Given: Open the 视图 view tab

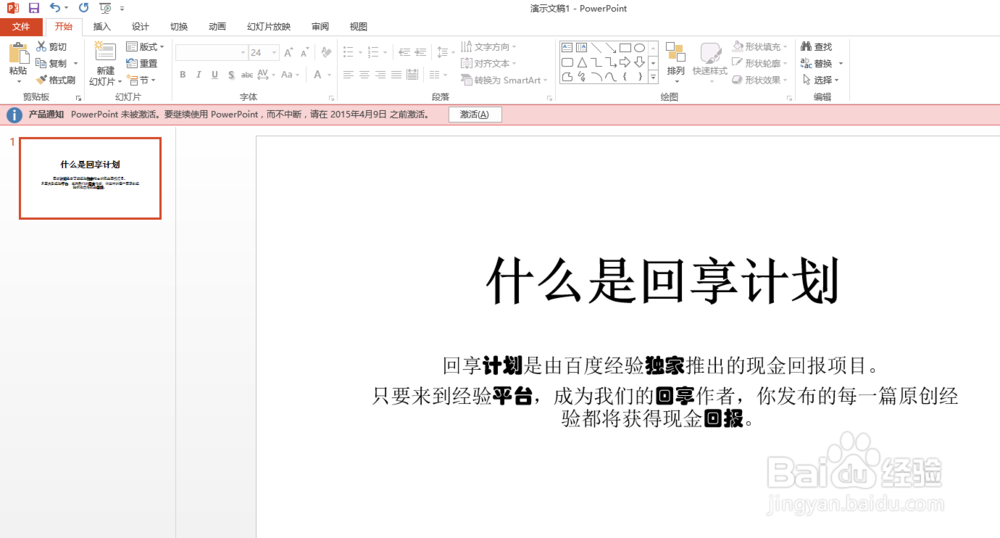Looking at the screenshot, I should [x=358, y=26].
